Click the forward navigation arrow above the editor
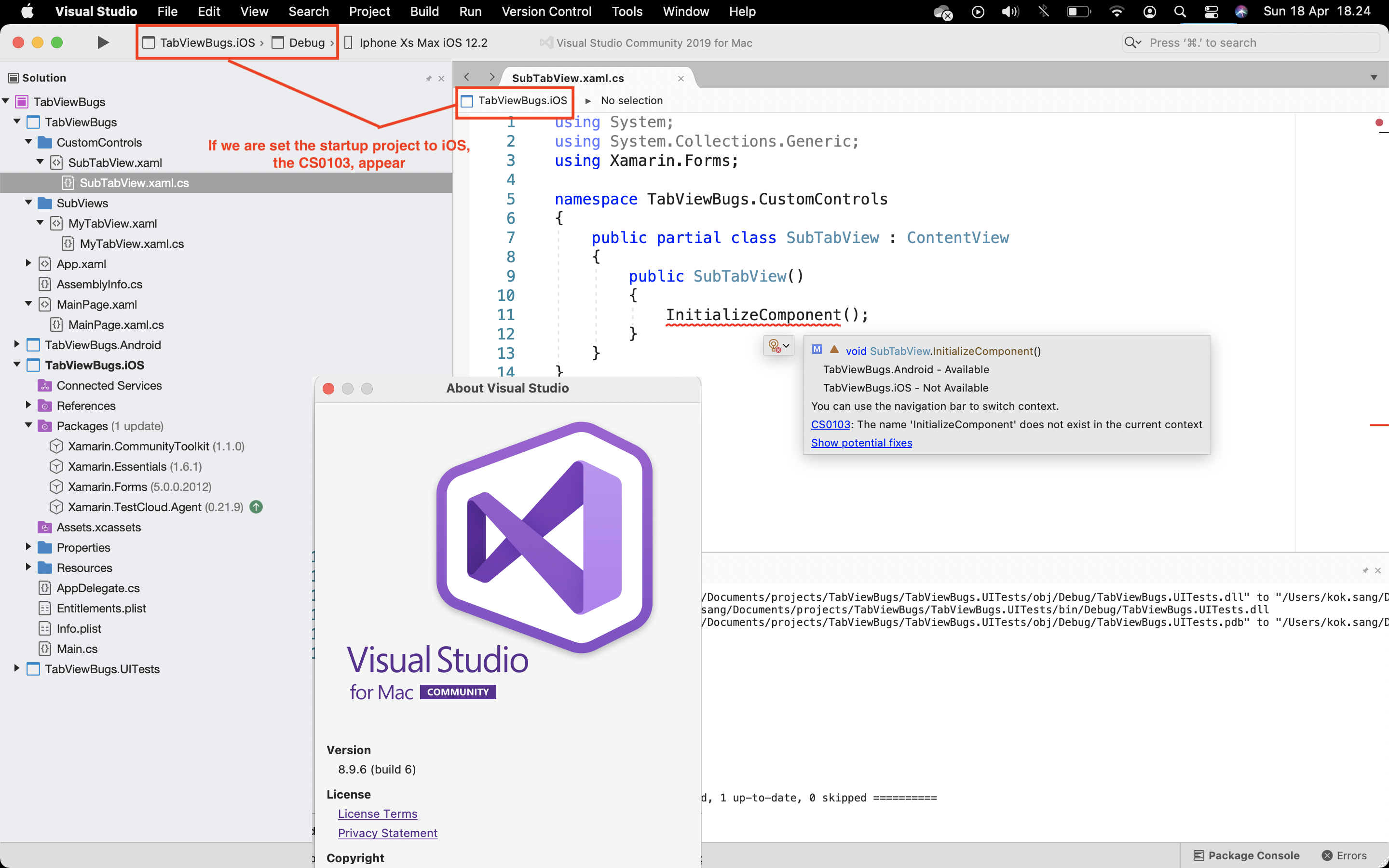 (x=492, y=77)
